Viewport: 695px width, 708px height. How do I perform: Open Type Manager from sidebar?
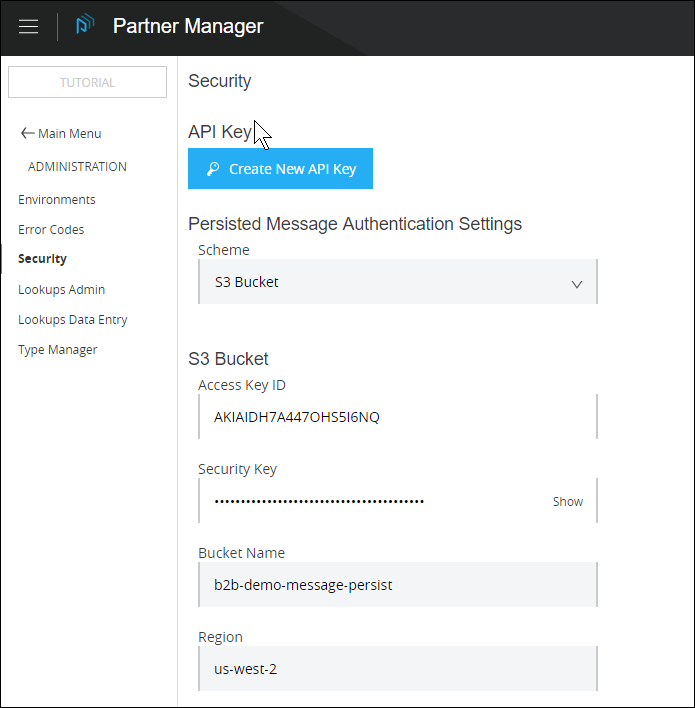(x=57, y=350)
